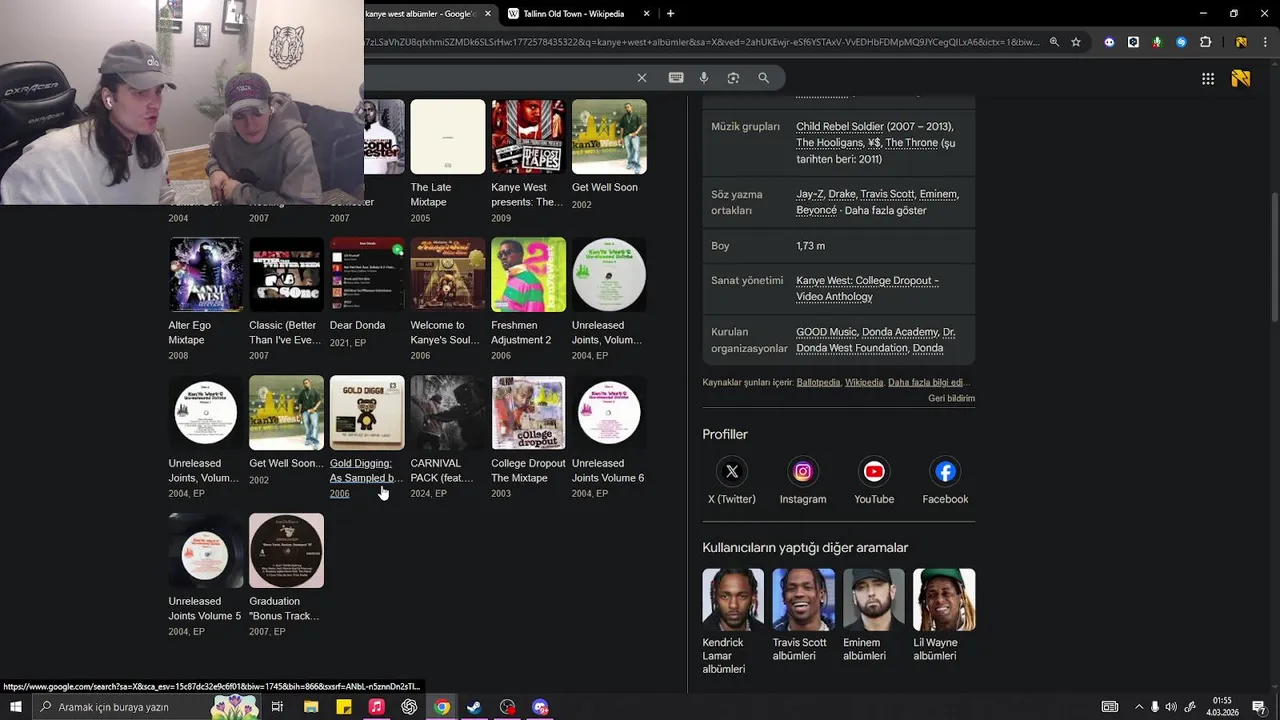Start voice search with the microphone
Viewport: 1280px width, 720px height.
pos(704,78)
